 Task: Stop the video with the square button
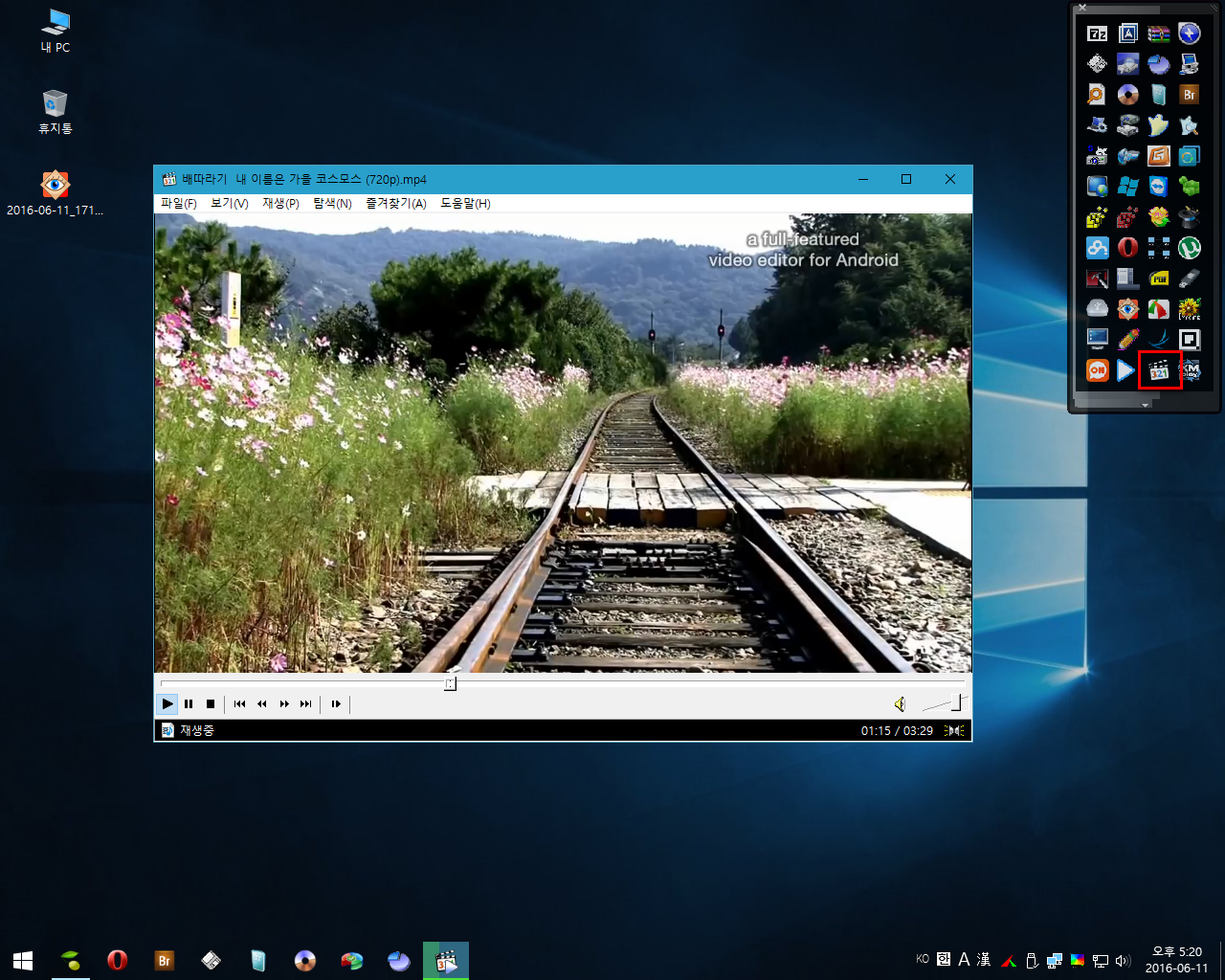(211, 704)
